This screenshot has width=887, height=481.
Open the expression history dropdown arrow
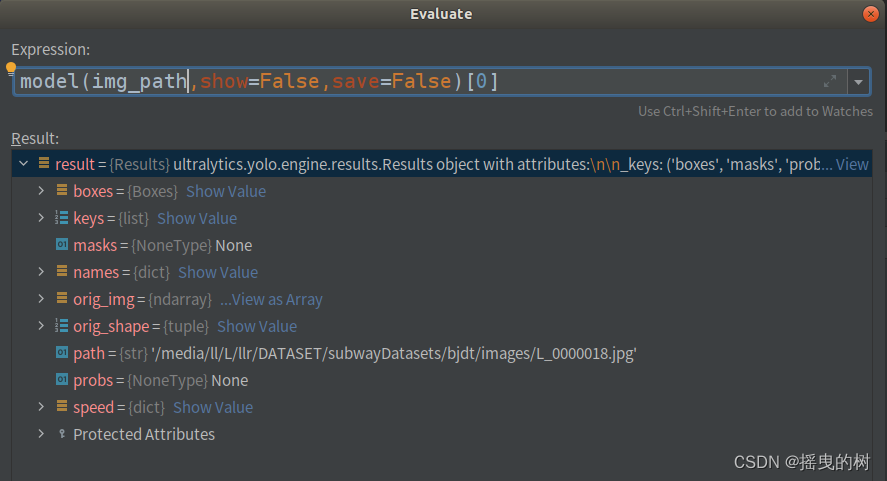pyautogui.click(x=858, y=82)
